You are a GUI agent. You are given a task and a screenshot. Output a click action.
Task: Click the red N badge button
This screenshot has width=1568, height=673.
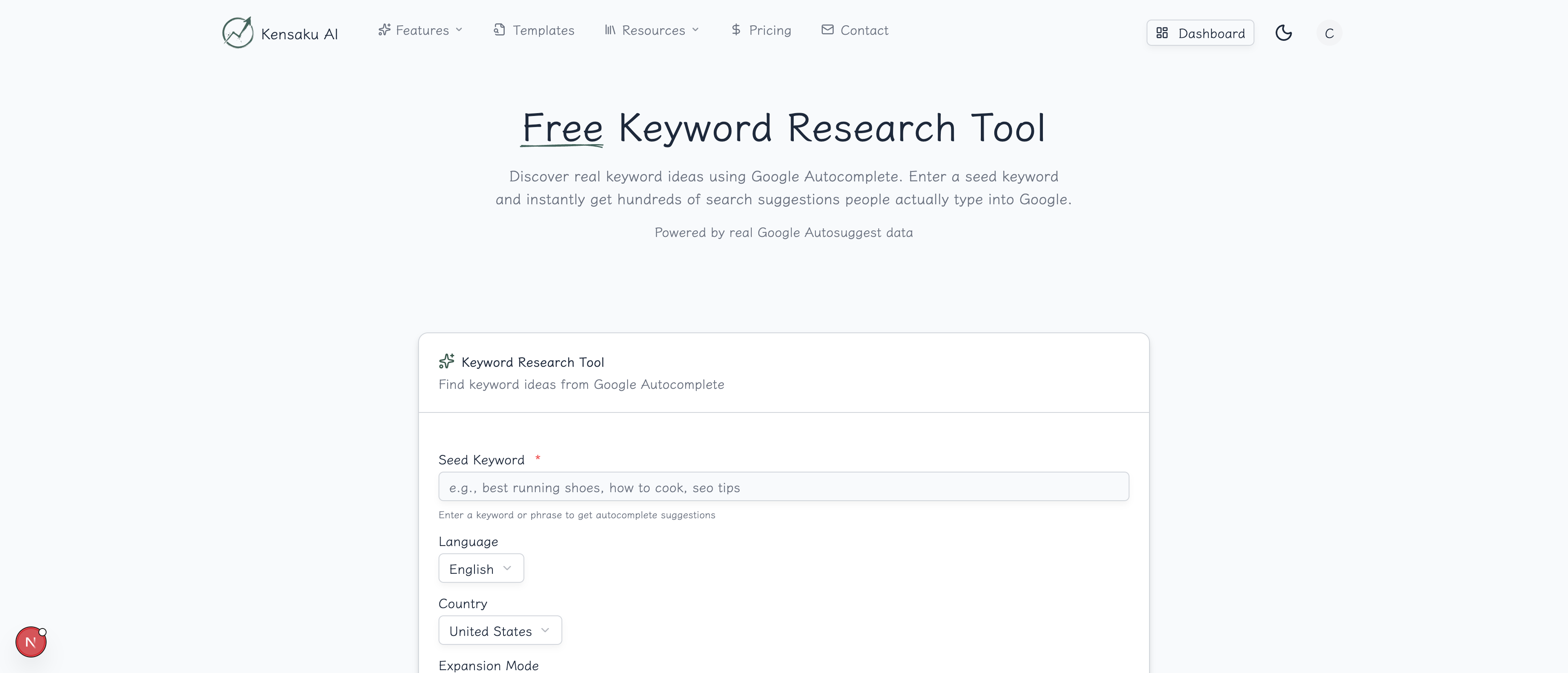tap(31, 642)
